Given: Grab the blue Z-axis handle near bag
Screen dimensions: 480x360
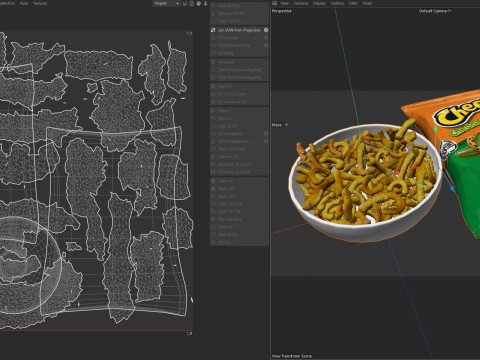Looking at the screenshot, I should click(452, 189).
